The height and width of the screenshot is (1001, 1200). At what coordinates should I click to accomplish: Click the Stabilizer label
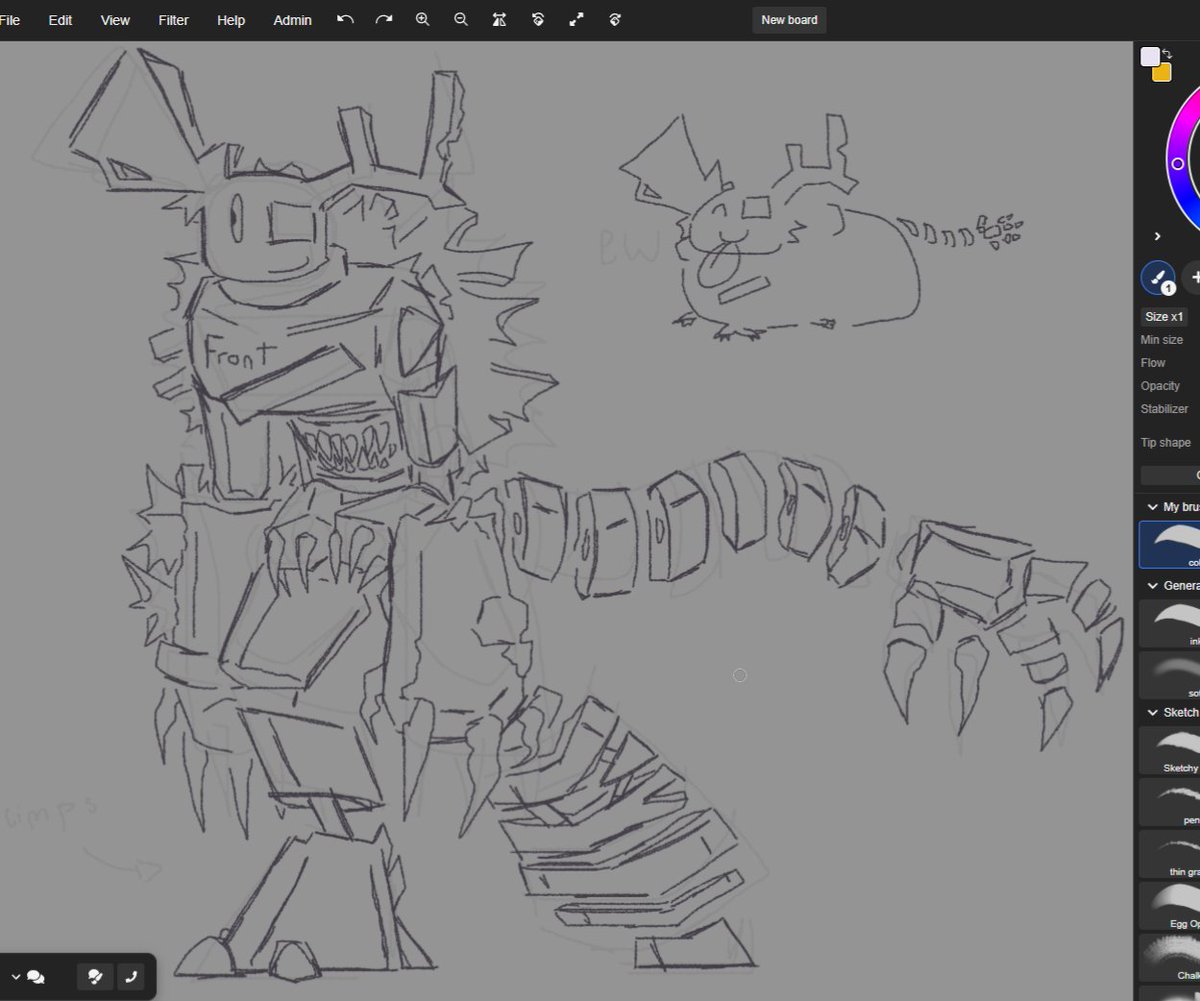[1164, 409]
